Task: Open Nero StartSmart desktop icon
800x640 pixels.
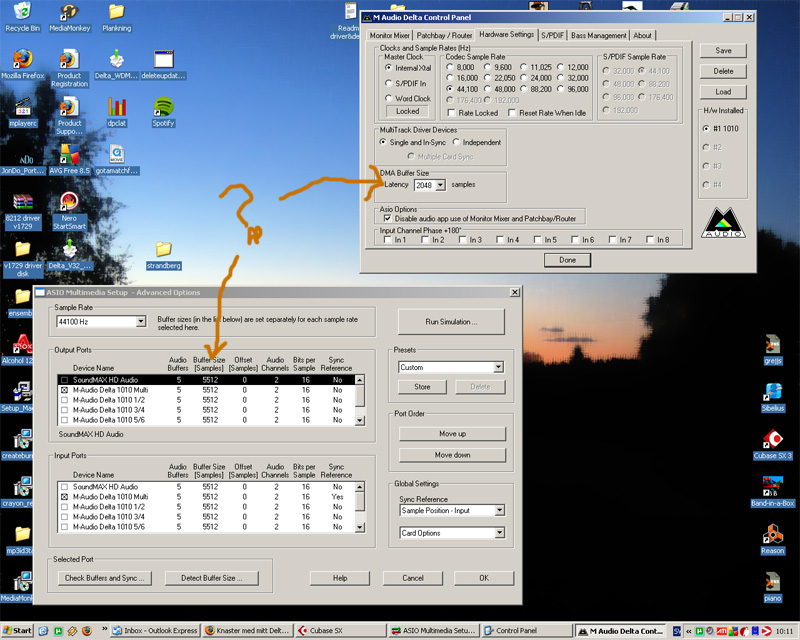Action: (69, 211)
